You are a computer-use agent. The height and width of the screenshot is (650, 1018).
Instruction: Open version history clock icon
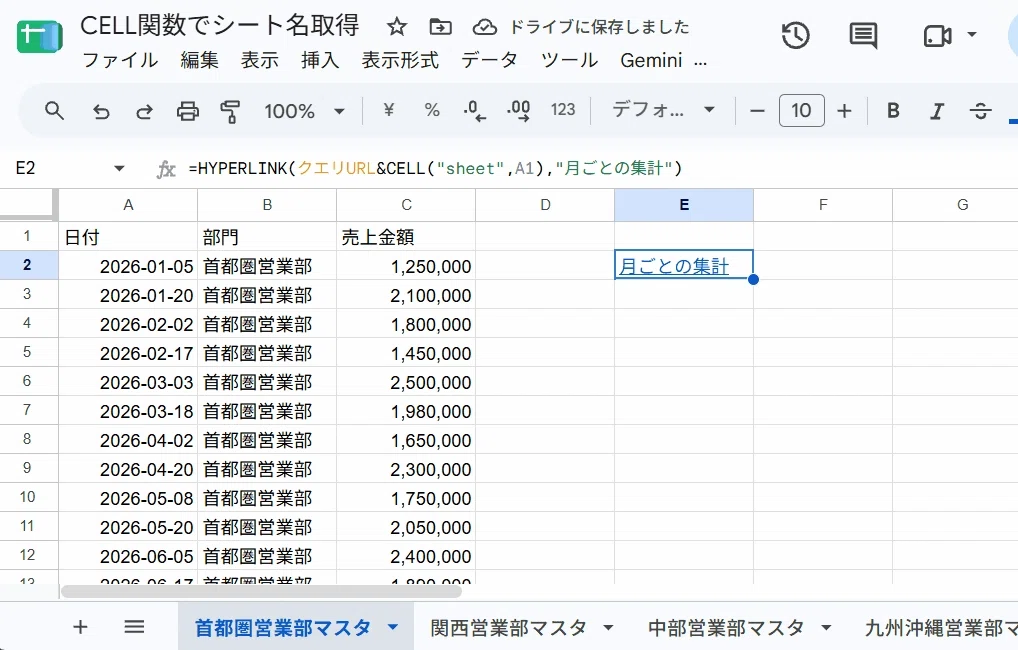click(x=795, y=35)
